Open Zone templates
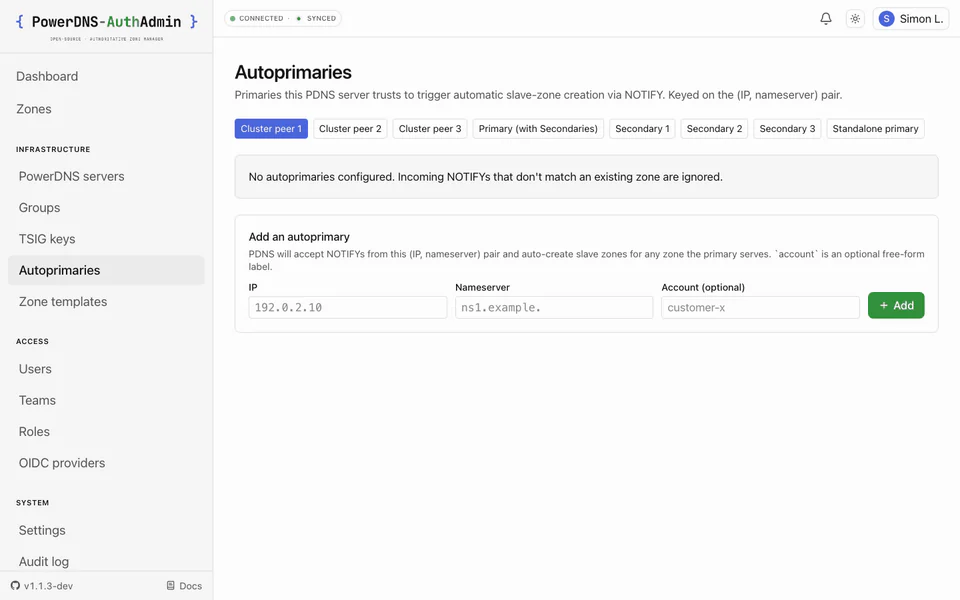The height and width of the screenshot is (600, 960). [x=62, y=301]
